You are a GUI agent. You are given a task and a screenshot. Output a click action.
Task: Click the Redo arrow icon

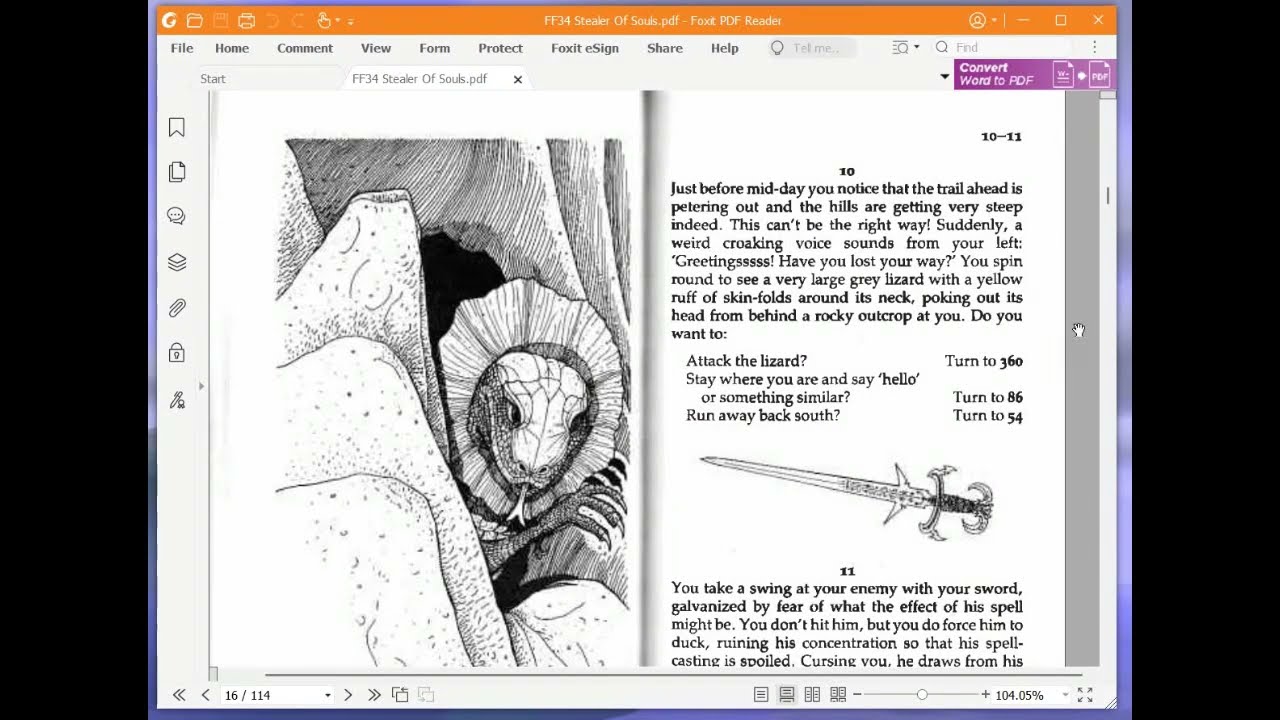pyautogui.click(x=297, y=20)
